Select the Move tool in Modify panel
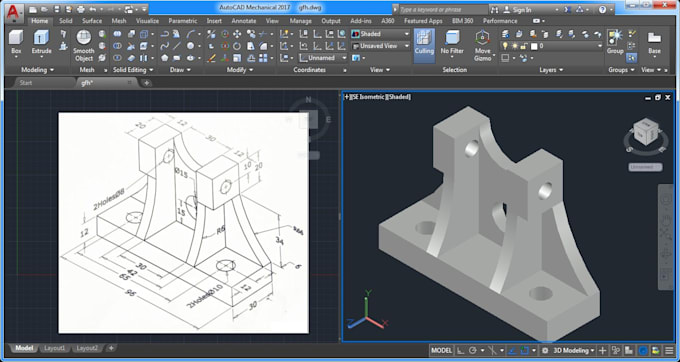Image resolution: width=680 pixels, height=362 pixels. tap(237, 34)
